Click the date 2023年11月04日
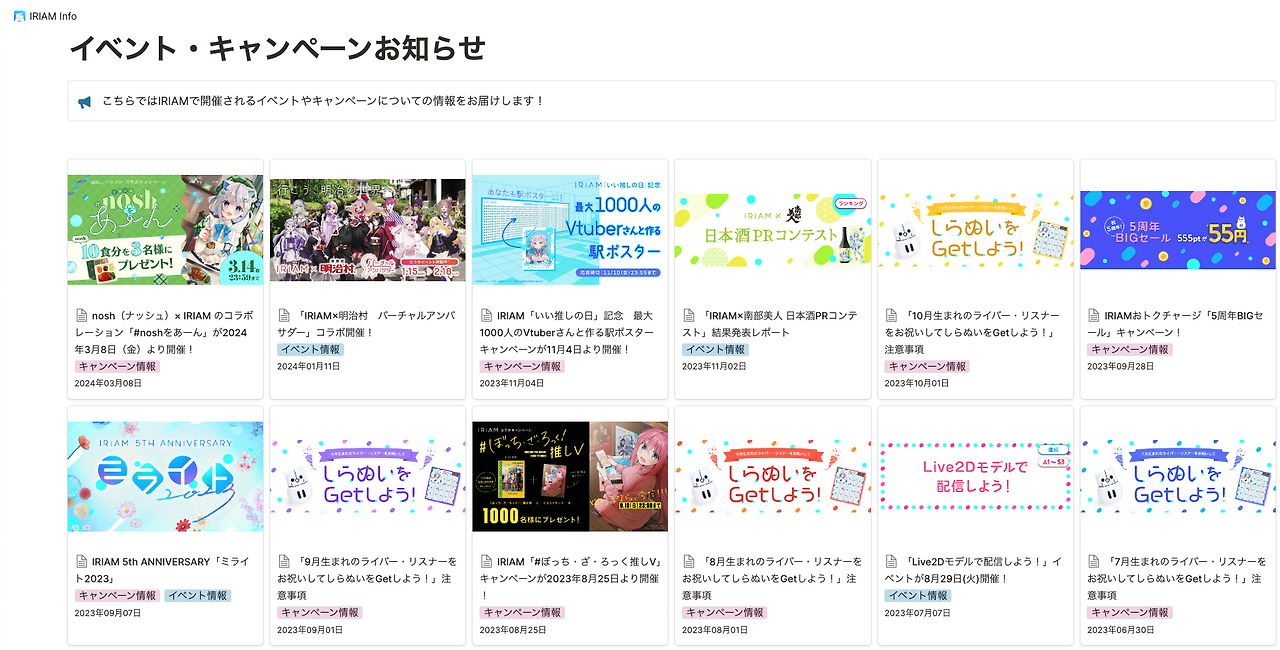 [x=513, y=383]
